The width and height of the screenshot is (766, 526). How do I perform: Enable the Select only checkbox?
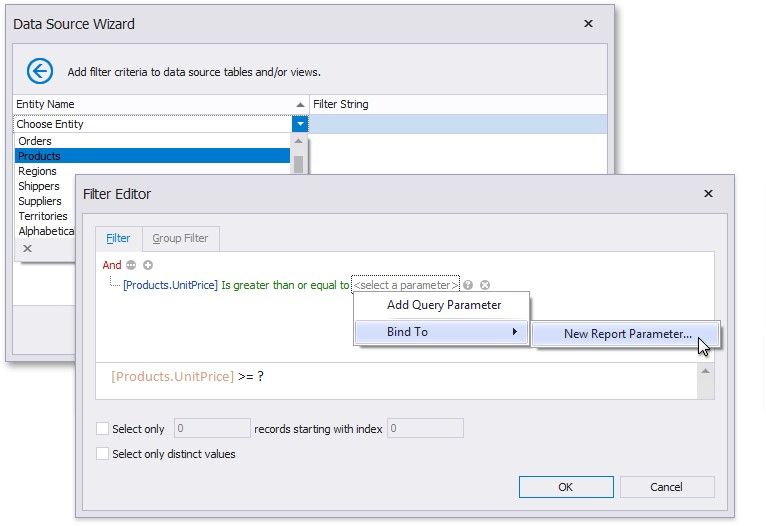click(x=102, y=429)
